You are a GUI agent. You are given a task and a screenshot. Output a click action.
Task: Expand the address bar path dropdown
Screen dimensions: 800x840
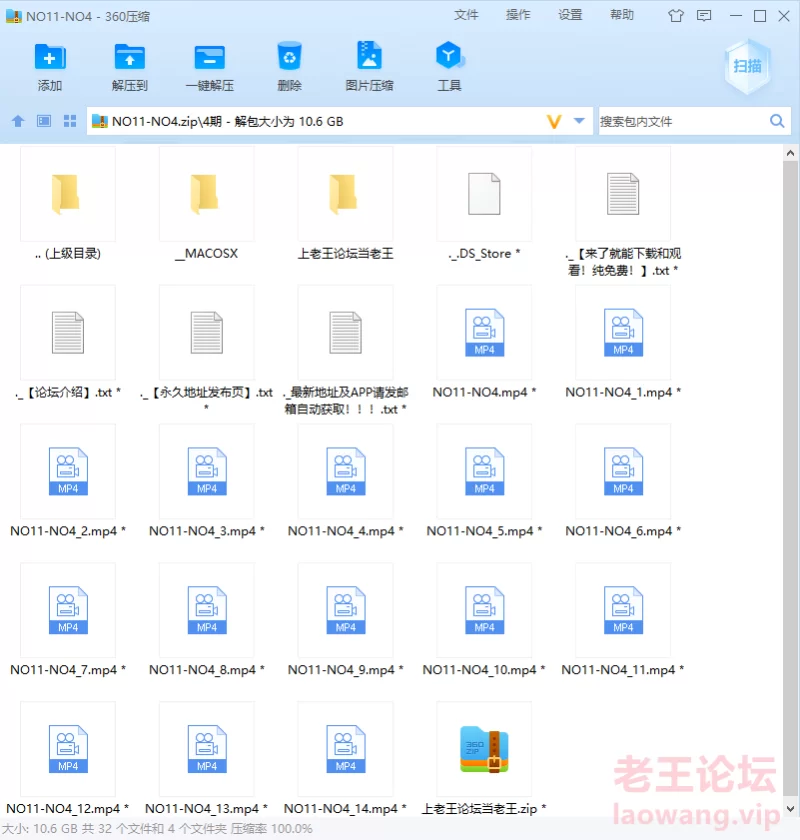pos(579,121)
